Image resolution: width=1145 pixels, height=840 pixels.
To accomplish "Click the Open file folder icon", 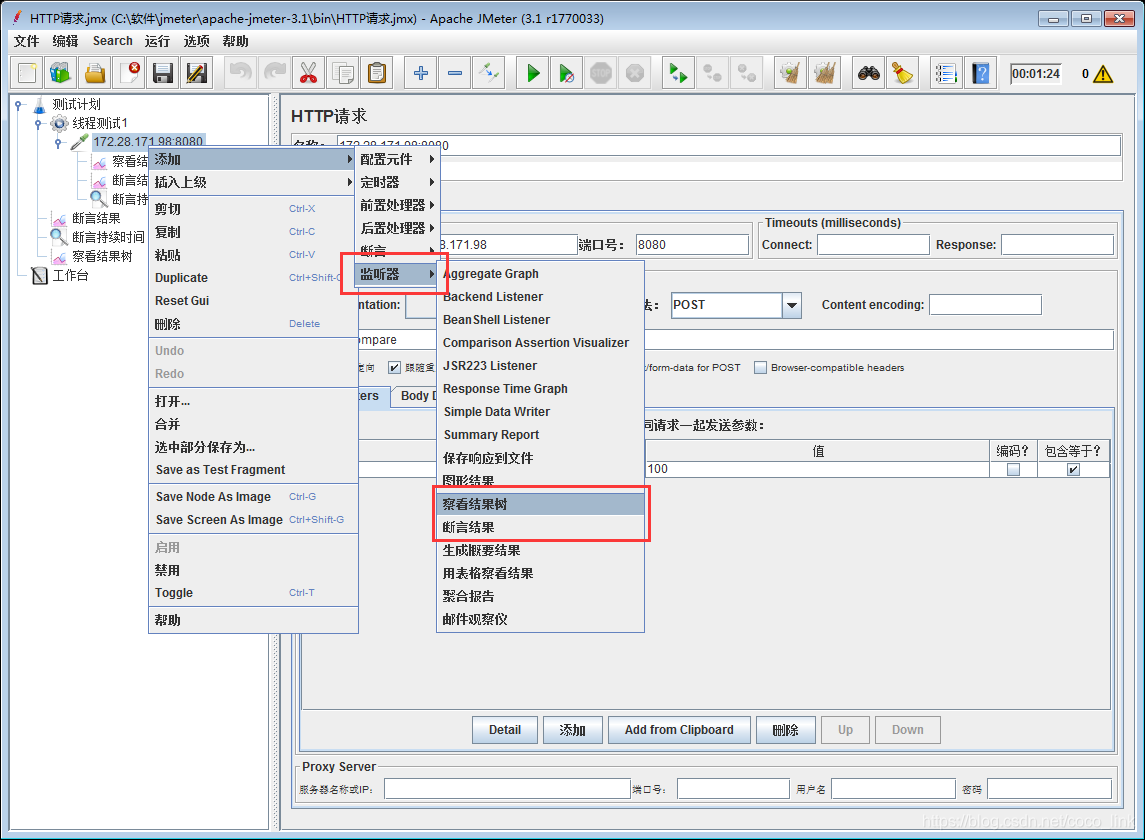I will [x=95, y=73].
